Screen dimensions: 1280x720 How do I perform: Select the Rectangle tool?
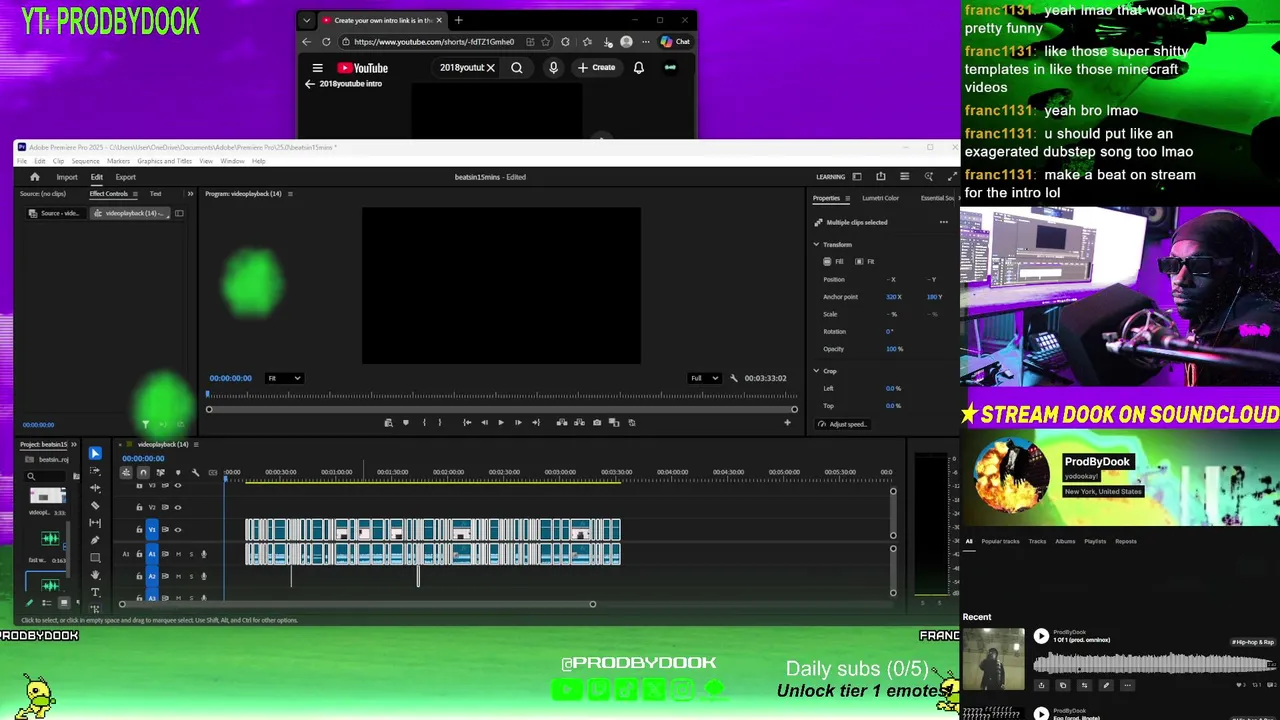click(95, 558)
